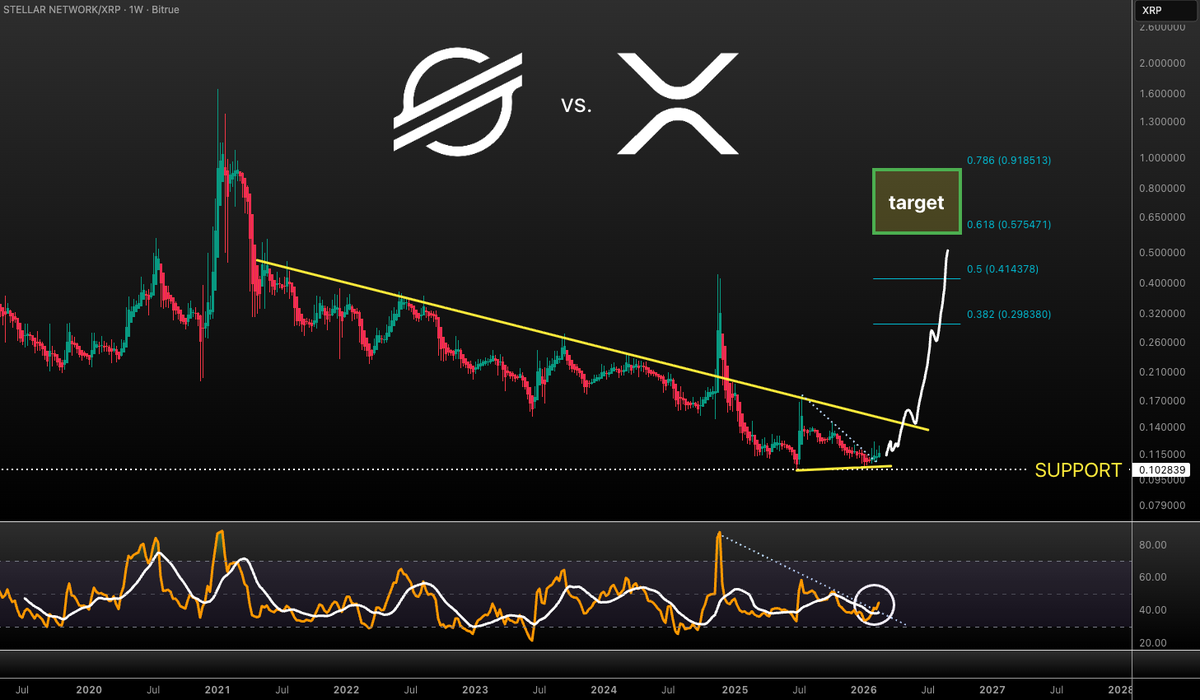Select the long yellow descending trendline
Screen dimensions: 1200x700
point(593,345)
